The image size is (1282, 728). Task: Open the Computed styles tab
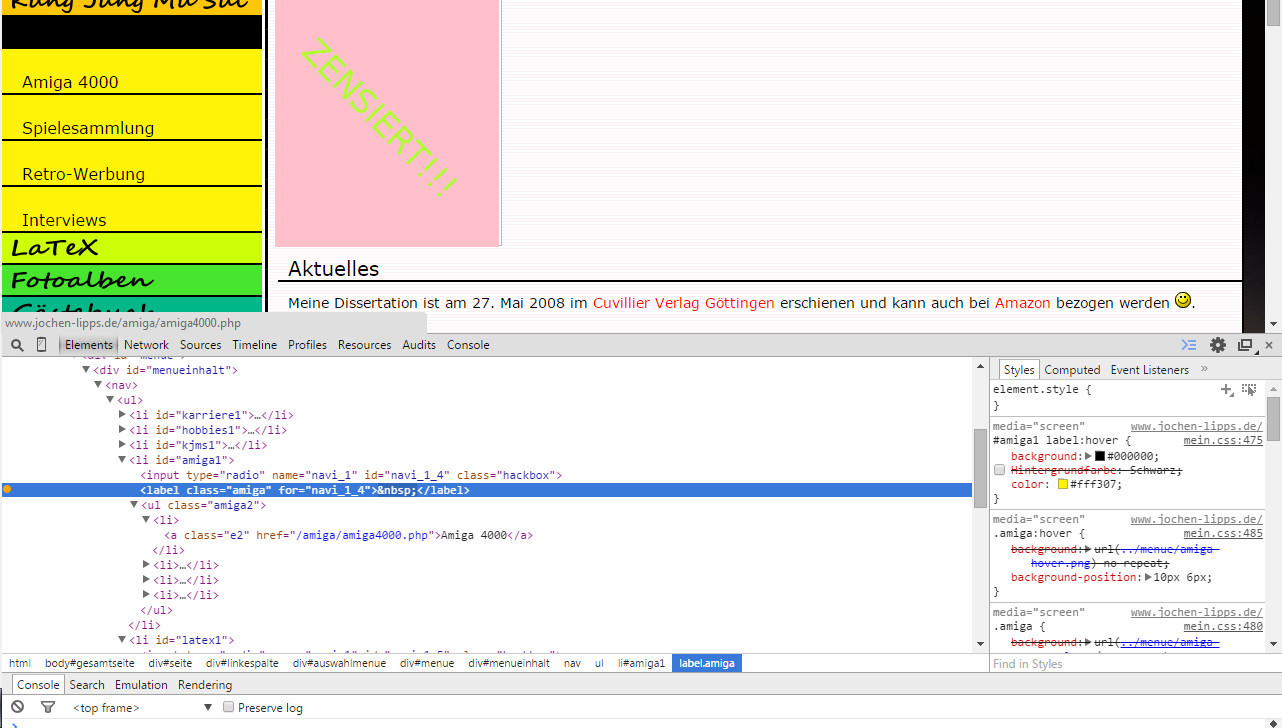[1072, 370]
